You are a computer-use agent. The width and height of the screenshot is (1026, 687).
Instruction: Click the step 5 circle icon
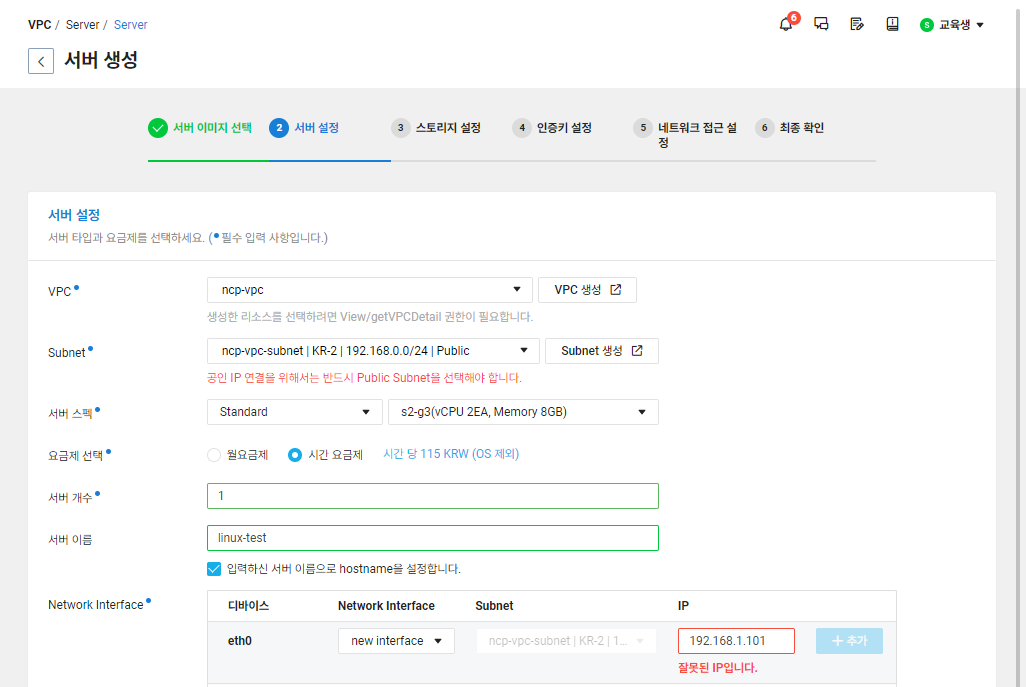643,128
